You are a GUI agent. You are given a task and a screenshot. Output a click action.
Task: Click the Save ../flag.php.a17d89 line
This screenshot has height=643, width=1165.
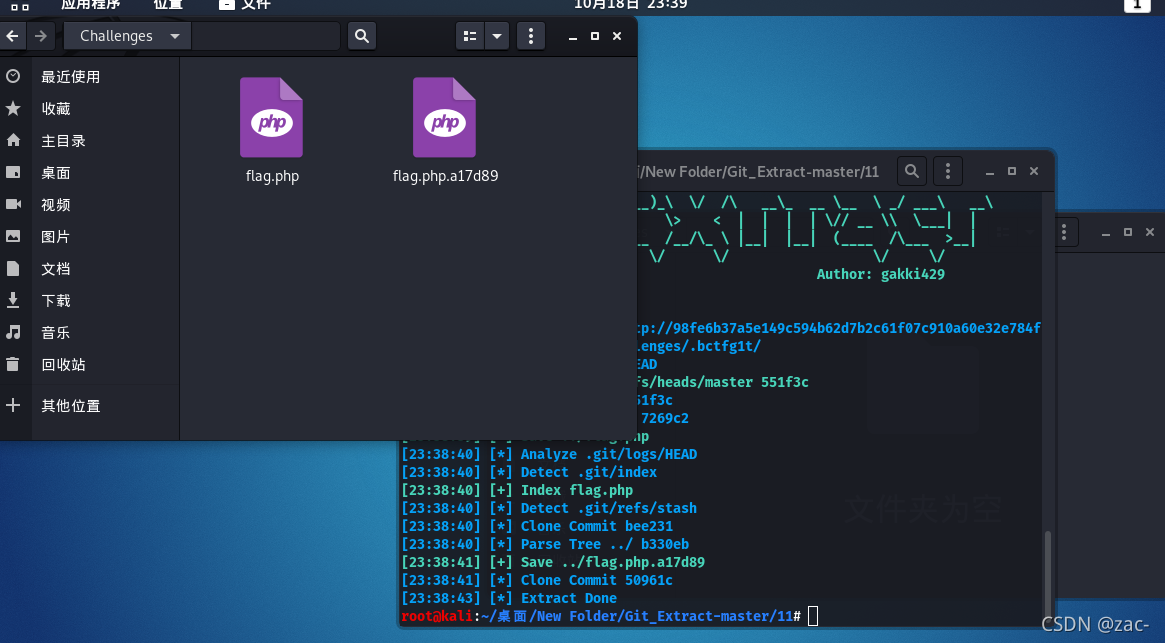[553, 562]
